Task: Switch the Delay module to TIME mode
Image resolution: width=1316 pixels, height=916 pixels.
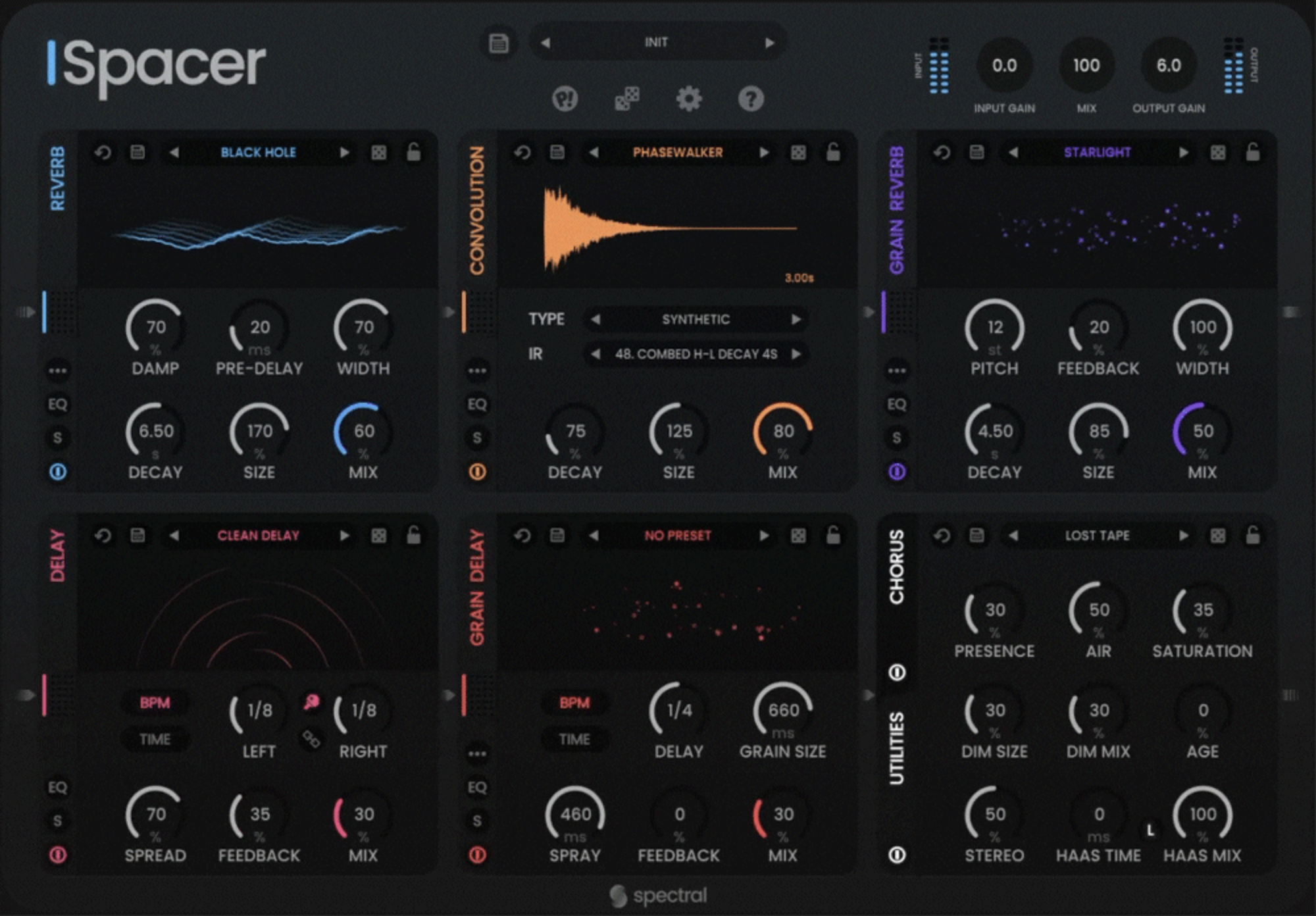Action: point(157,739)
